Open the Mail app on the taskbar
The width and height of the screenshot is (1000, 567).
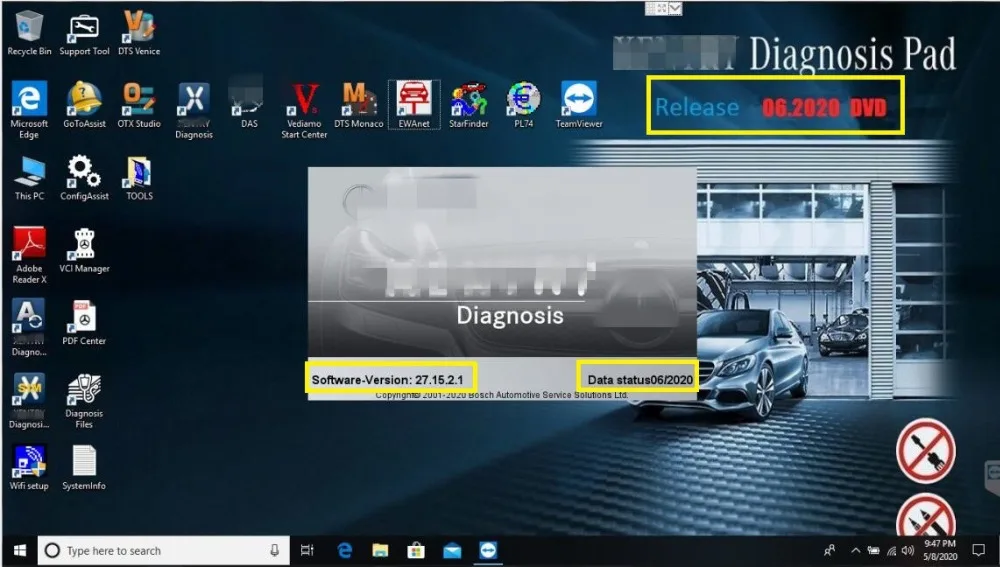click(x=452, y=550)
